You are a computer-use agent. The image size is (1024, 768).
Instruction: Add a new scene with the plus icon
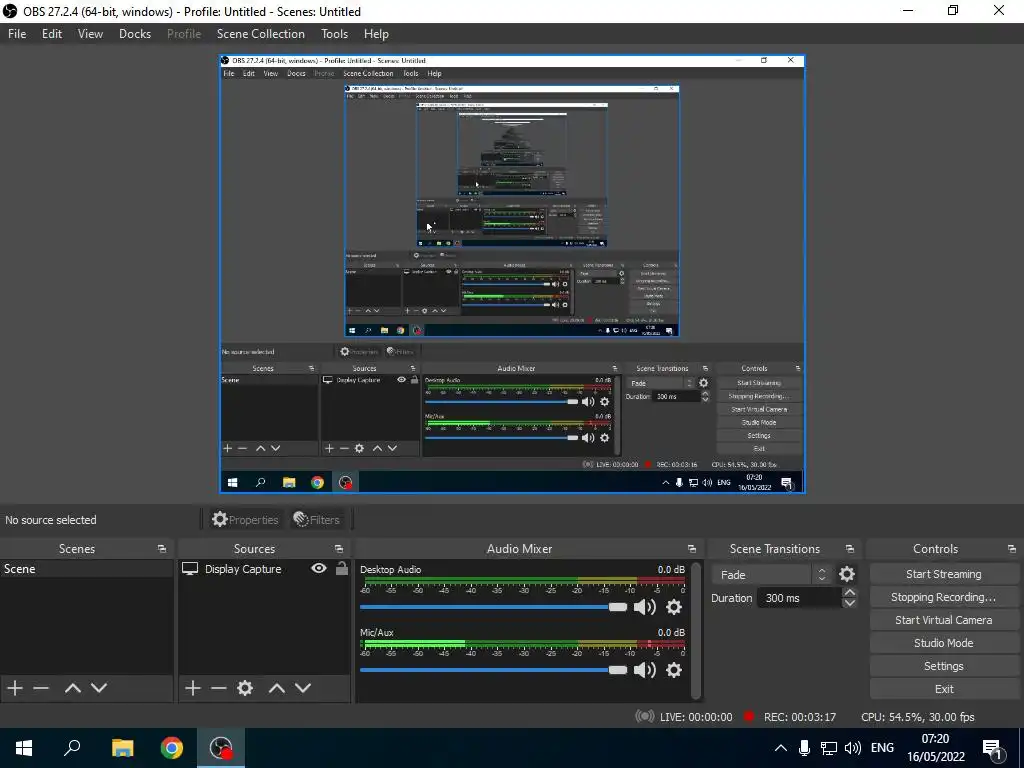click(x=15, y=688)
